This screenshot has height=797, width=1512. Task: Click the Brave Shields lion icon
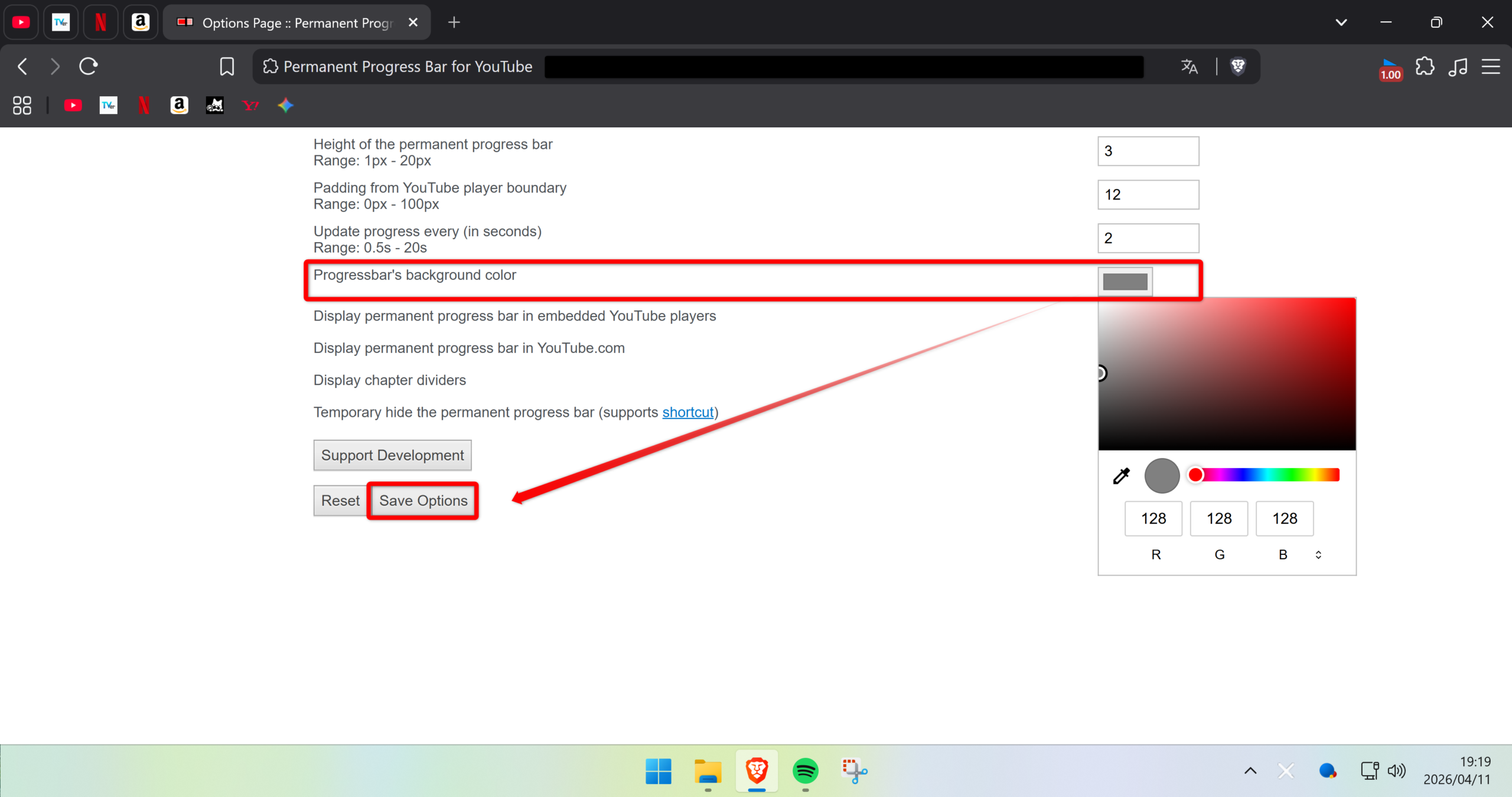click(x=1238, y=67)
